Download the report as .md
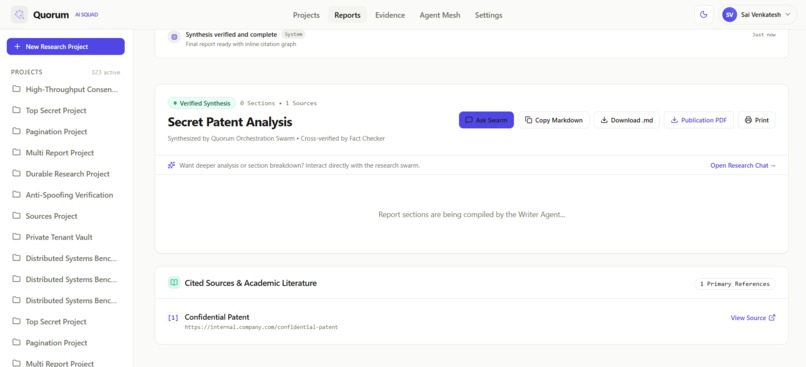Image resolution: width=806 pixels, height=367 pixels. [x=627, y=120]
